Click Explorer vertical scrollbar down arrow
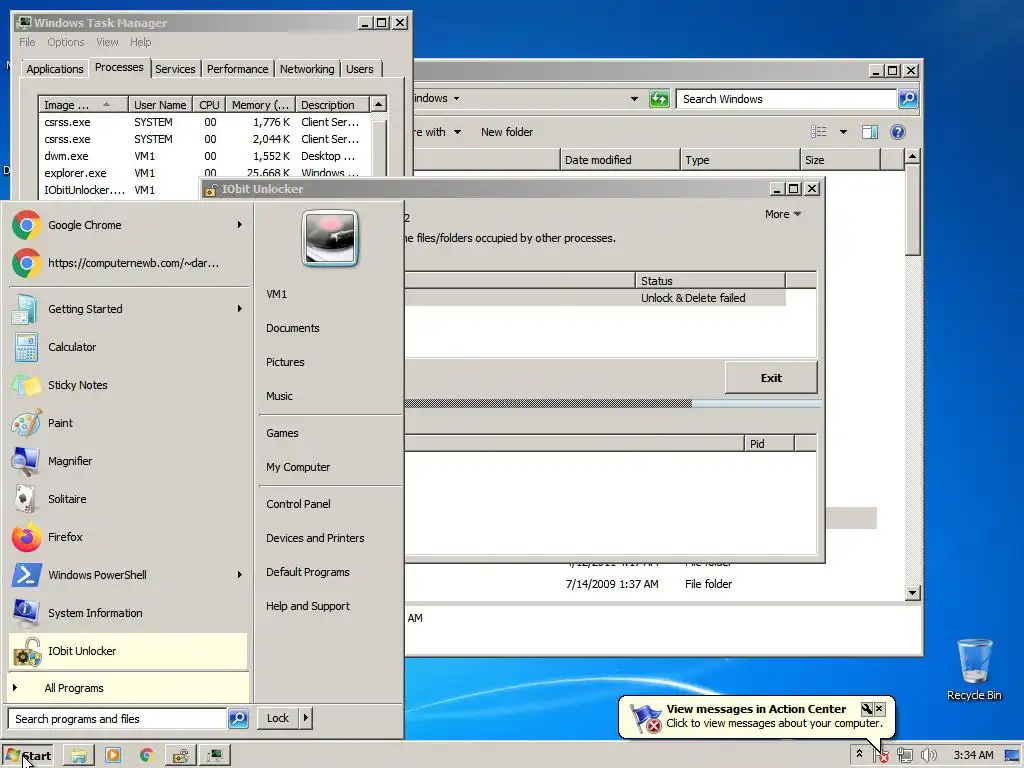This screenshot has width=1024, height=768. click(x=912, y=593)
